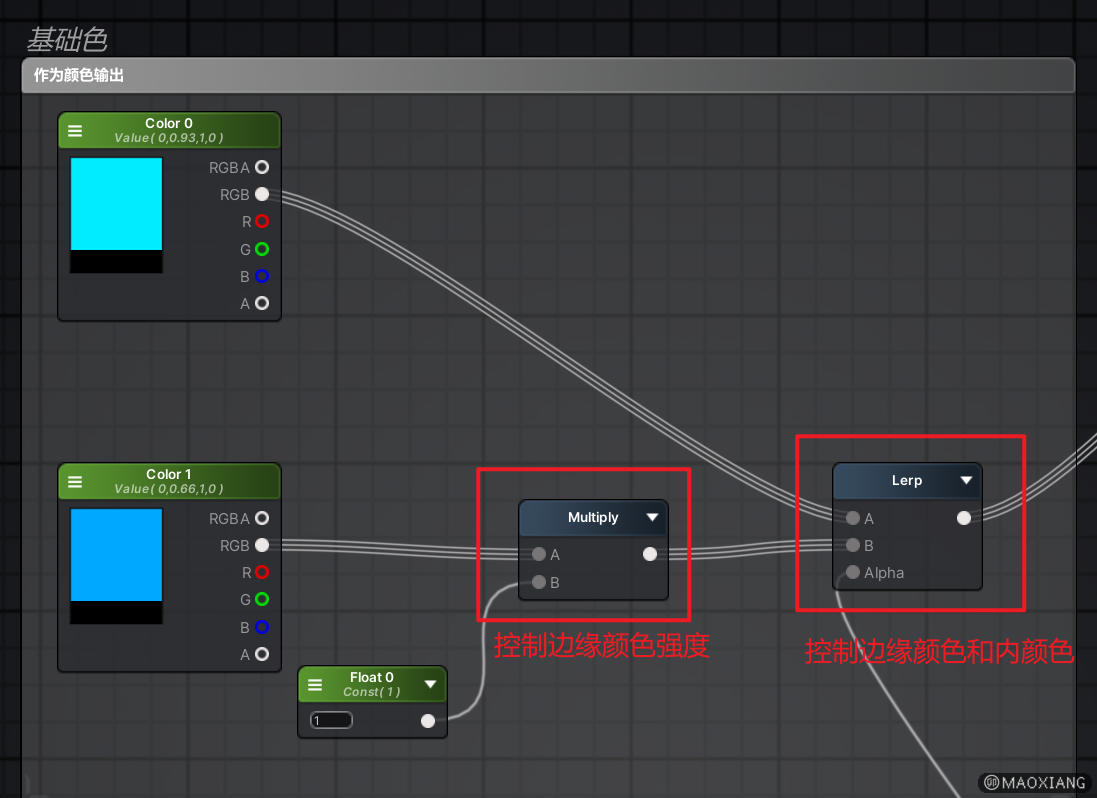Click the Multiply node output port
The width and height of the screenshot is (1097, 798).
click(x=650, y=554)
